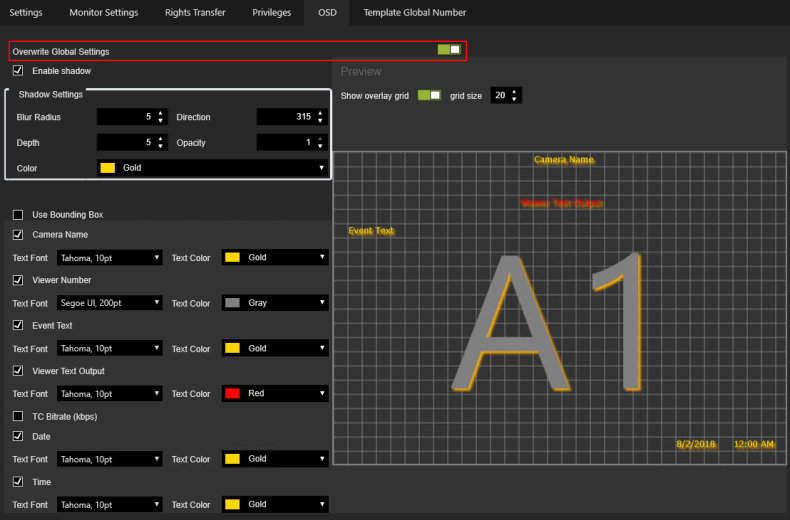Open the shadow Color dropdown showing Gold
The width and height of the screenshot is (790, 520).
point(212,168)
